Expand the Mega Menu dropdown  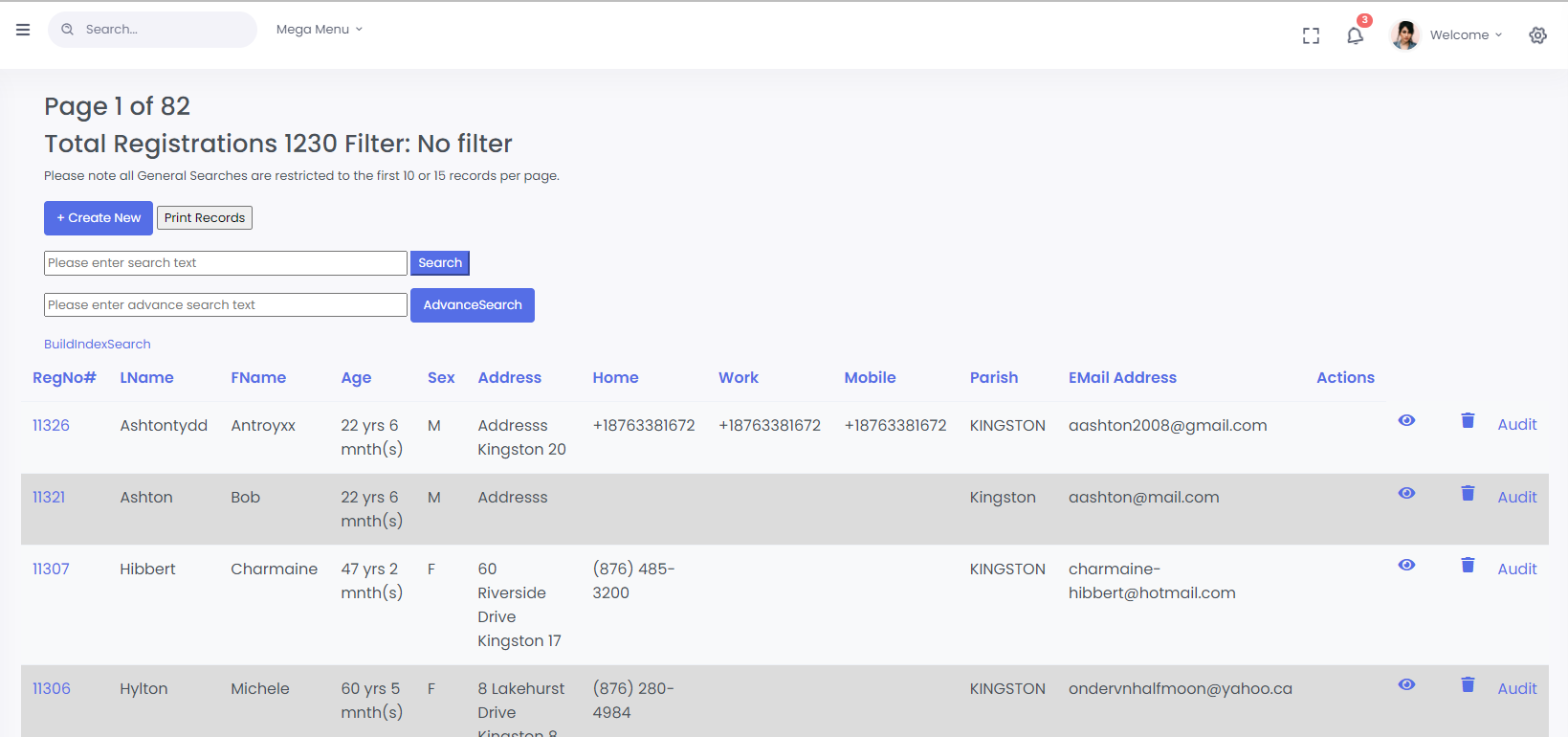coord(319,30)
